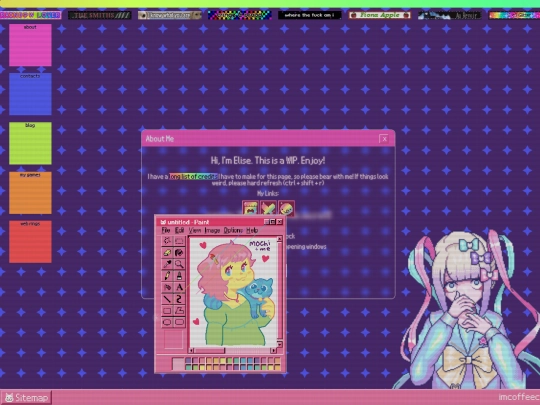Click the 'Hi, I'm Elise' heading text
540x405 pixels.
click(x=268, y=160)
